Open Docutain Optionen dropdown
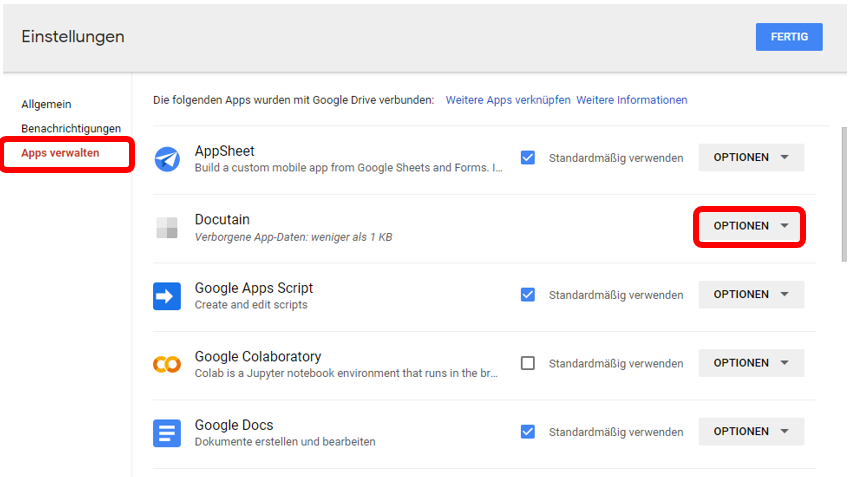Viewport: 851px width, 477px height. click(751, 226)
